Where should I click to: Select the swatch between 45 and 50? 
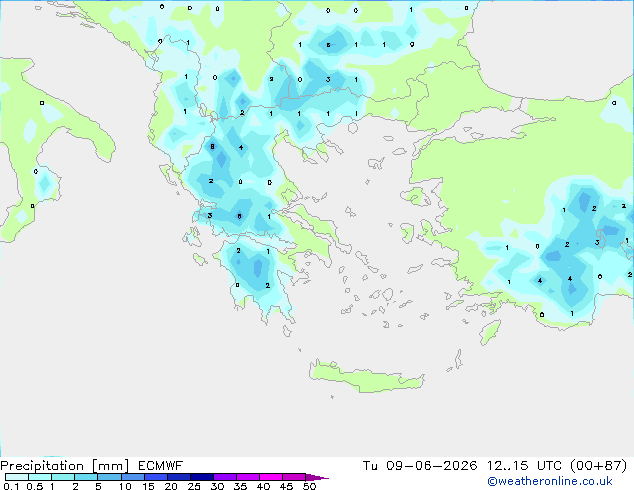coord(294,477)
